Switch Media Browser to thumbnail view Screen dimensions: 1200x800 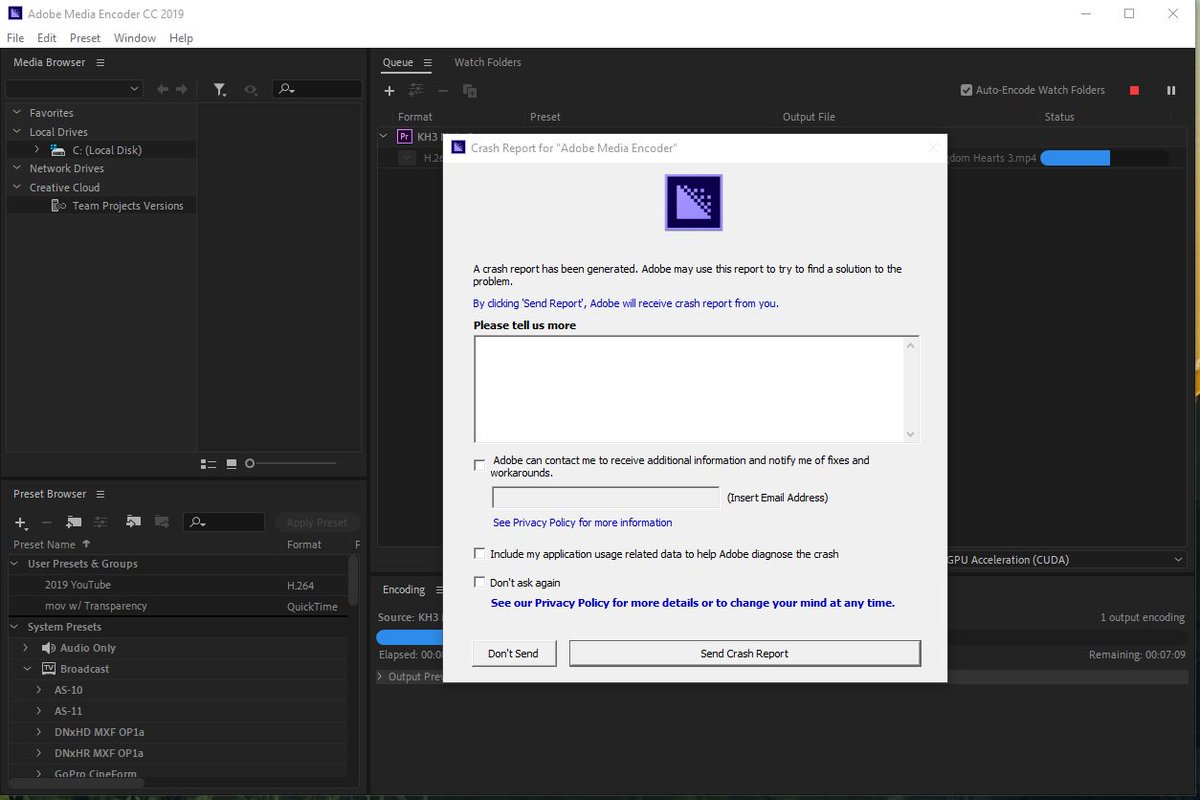(232, 464)
